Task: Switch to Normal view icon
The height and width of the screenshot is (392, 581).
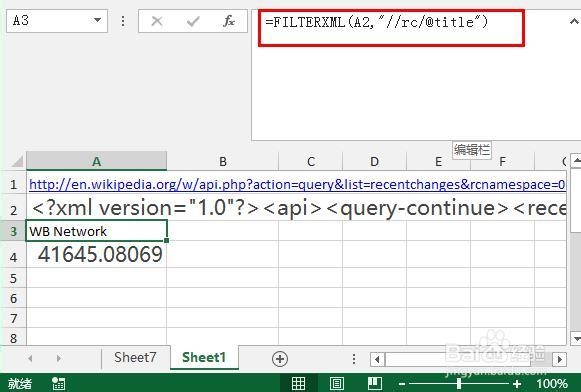Action: pos(299,383)
